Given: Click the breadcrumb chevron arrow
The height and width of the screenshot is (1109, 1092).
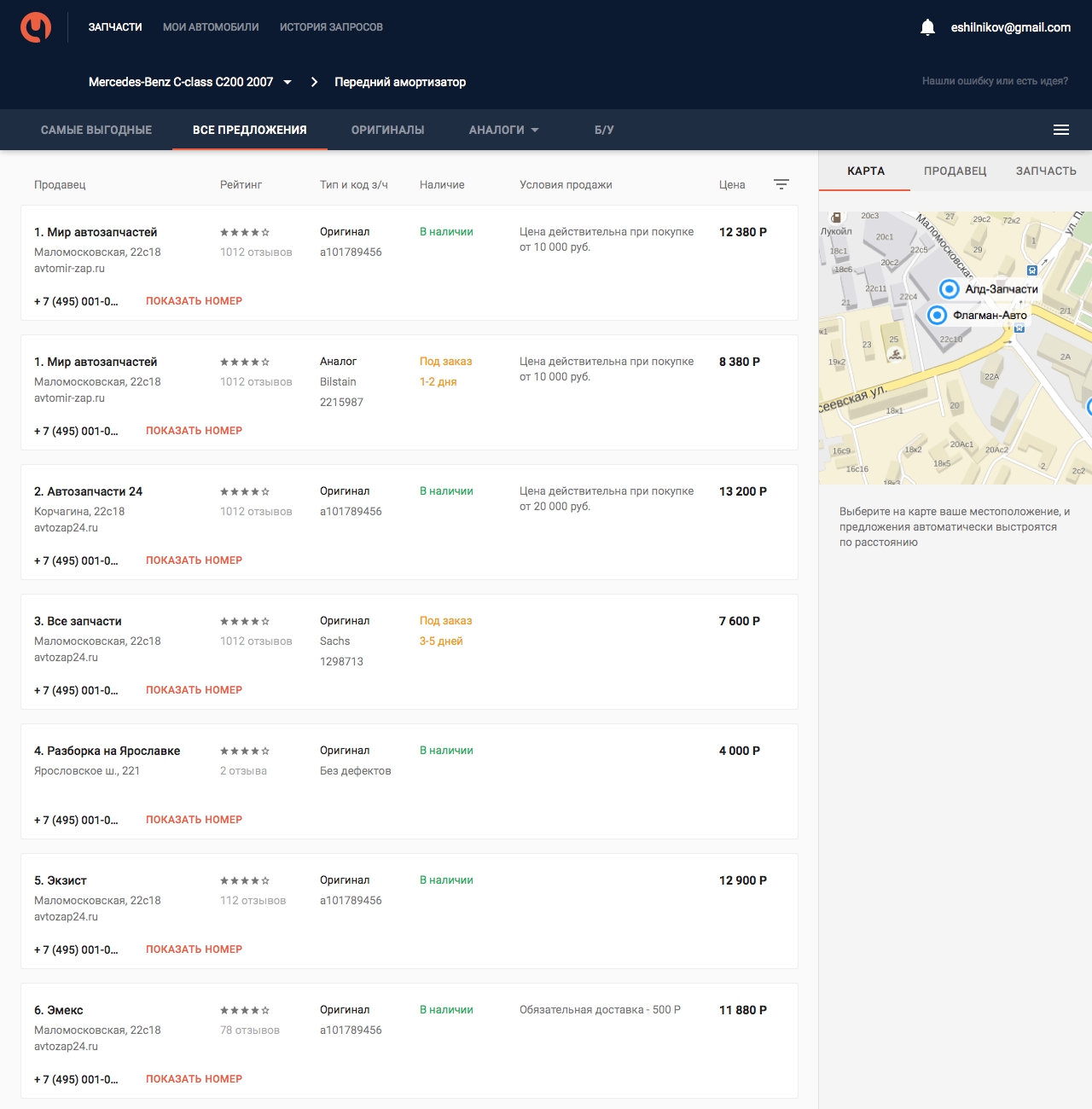Looking at the screenshot, I should pyautogui.click(x=314, y=82).
